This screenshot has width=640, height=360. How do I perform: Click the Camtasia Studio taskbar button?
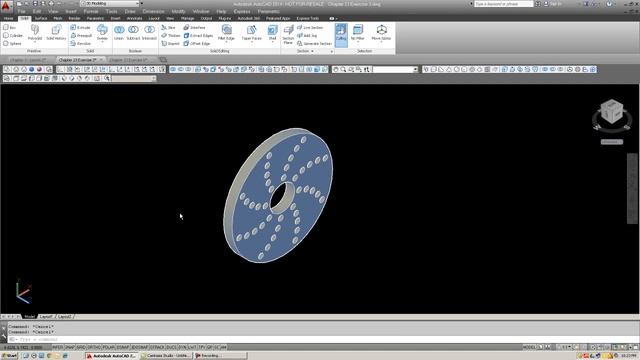[166, 356]
